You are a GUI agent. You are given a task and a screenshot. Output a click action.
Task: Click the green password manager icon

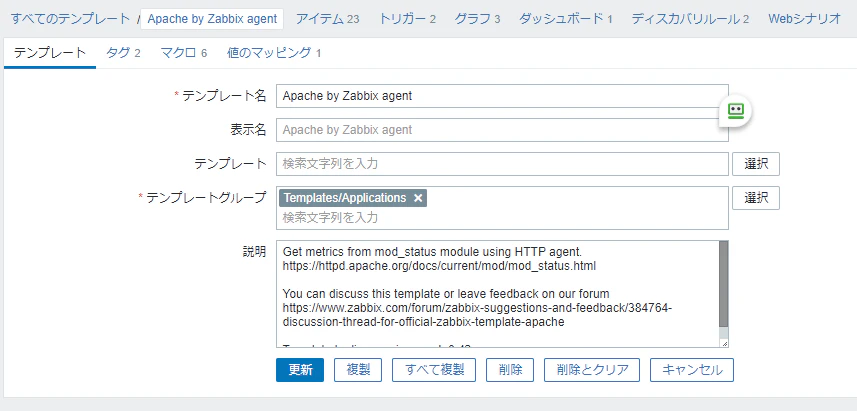736,111
